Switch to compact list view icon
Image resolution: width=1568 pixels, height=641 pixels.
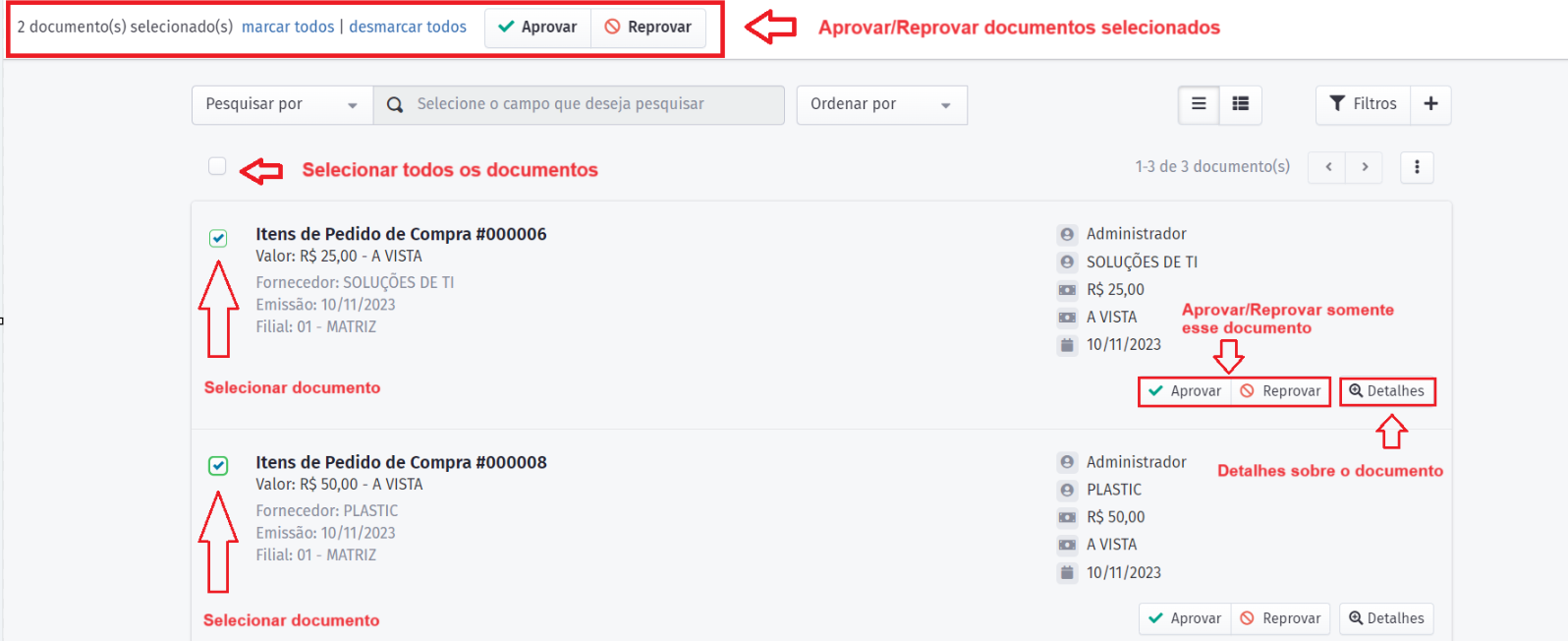click(1199, 104)
